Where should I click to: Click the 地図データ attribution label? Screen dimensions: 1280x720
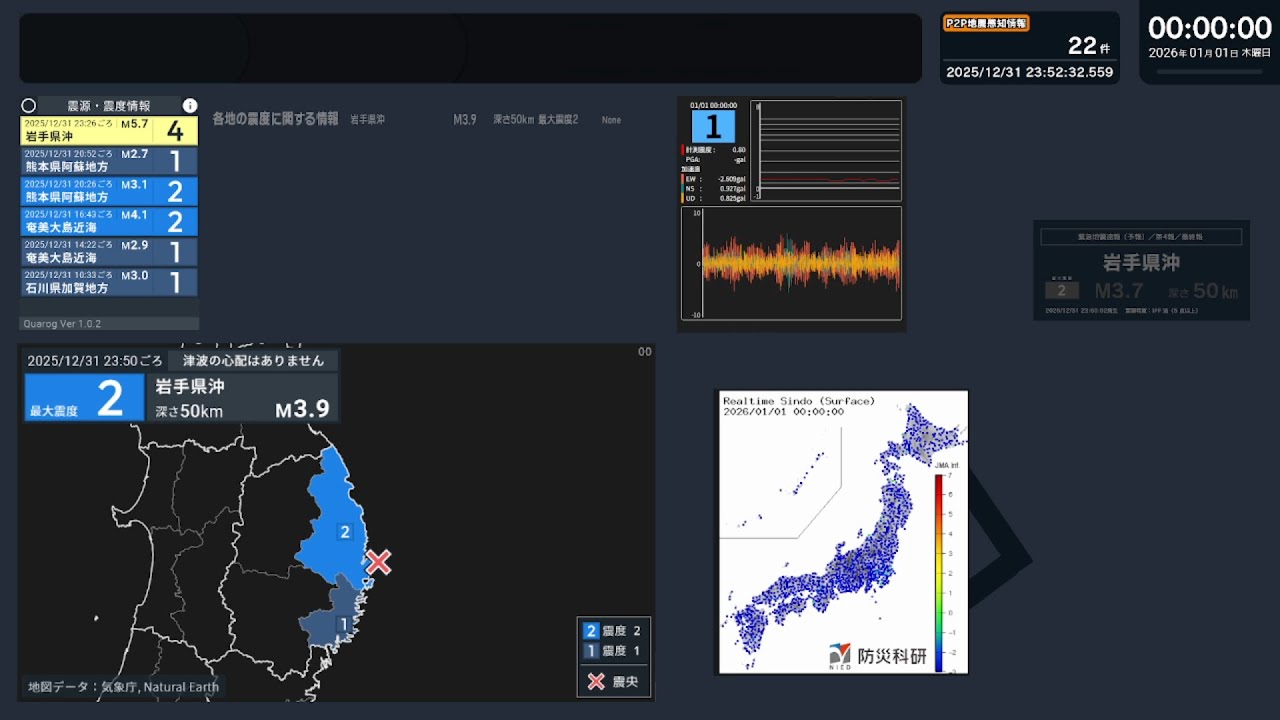(124, 687)
